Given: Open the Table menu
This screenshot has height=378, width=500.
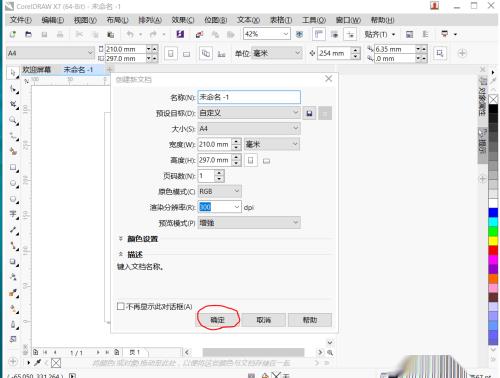Looking at the screenshot, I should tap(281, 20).
